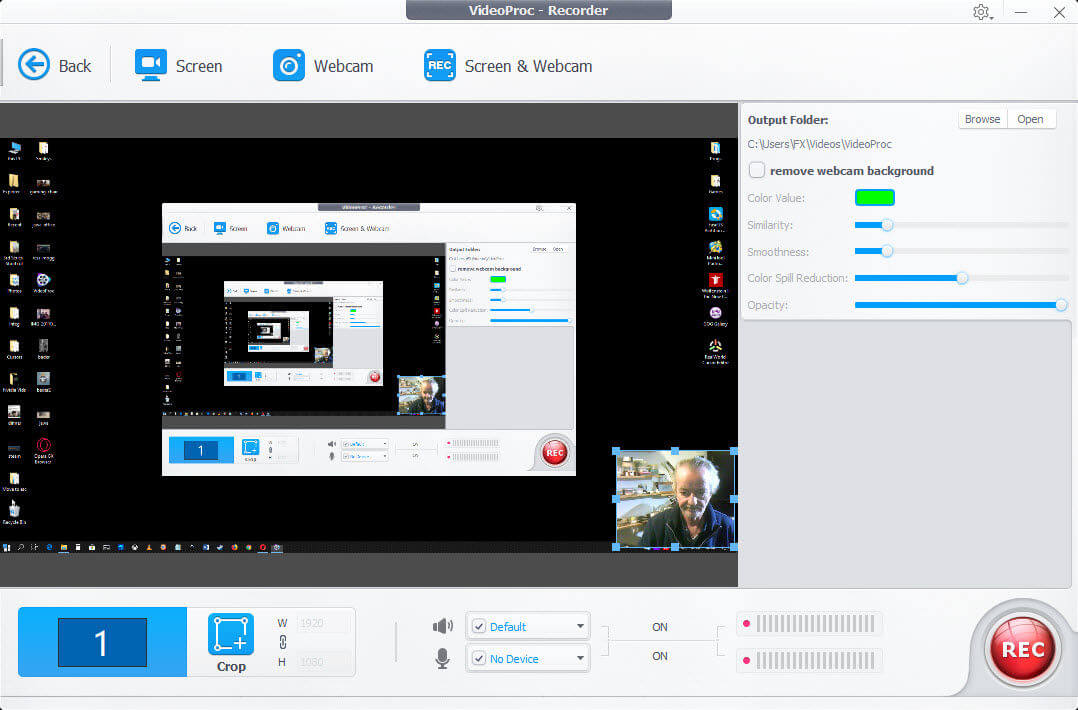The image size is (1078, 710).
Task: Toggle speaker ON switch
Action: [x=659, y=627]
